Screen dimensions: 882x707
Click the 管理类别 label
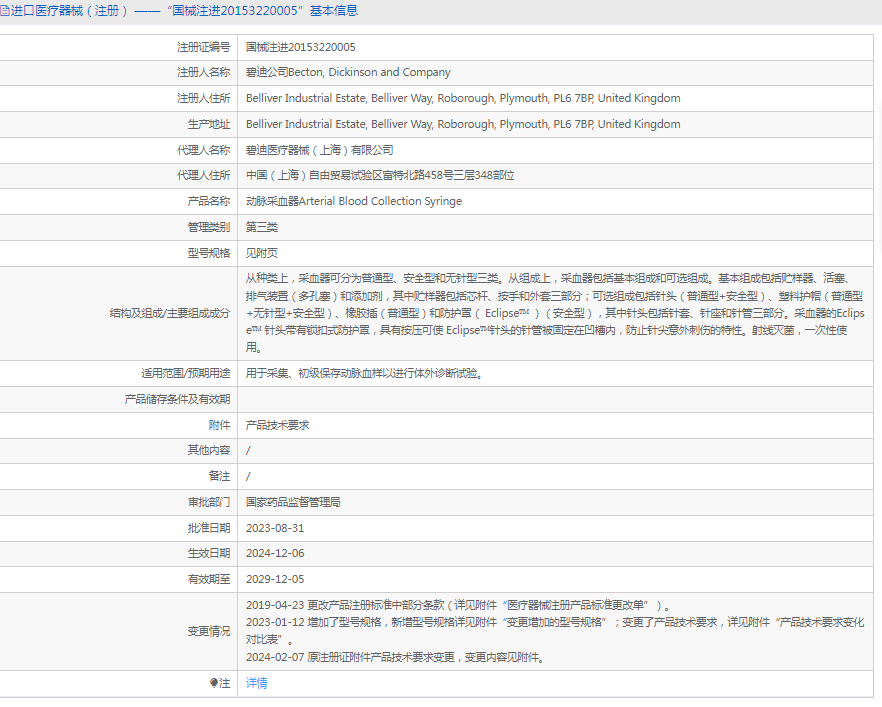pos(209,227)
